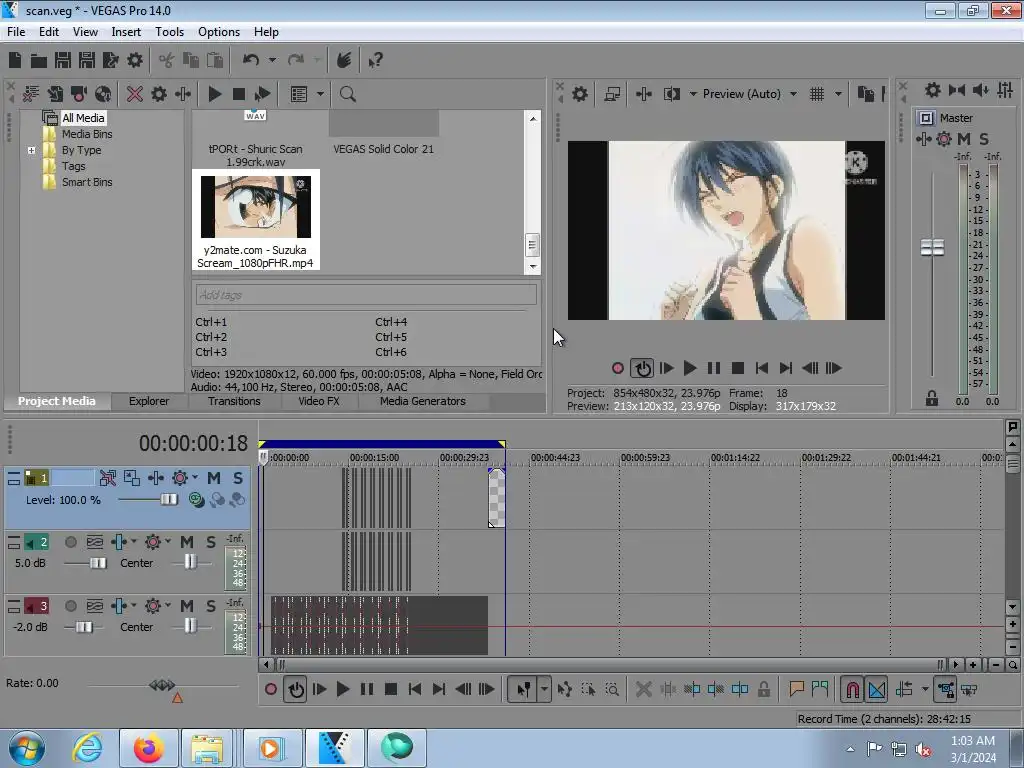Open the Insert menu

(126, 32)
